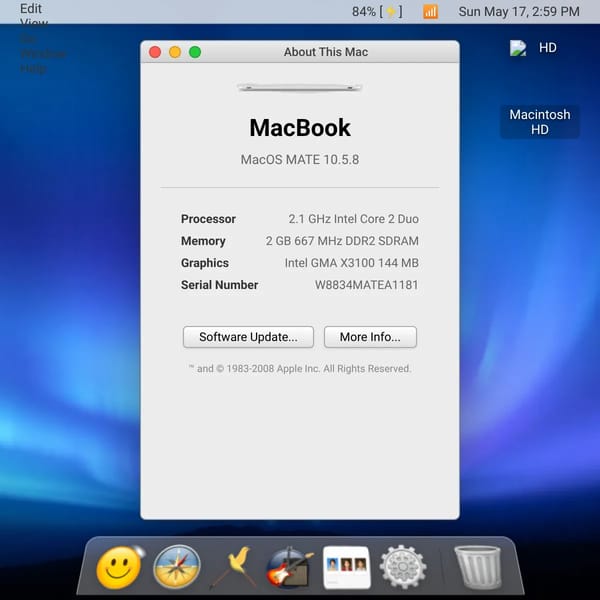Click the Memory label

[203, 241]
